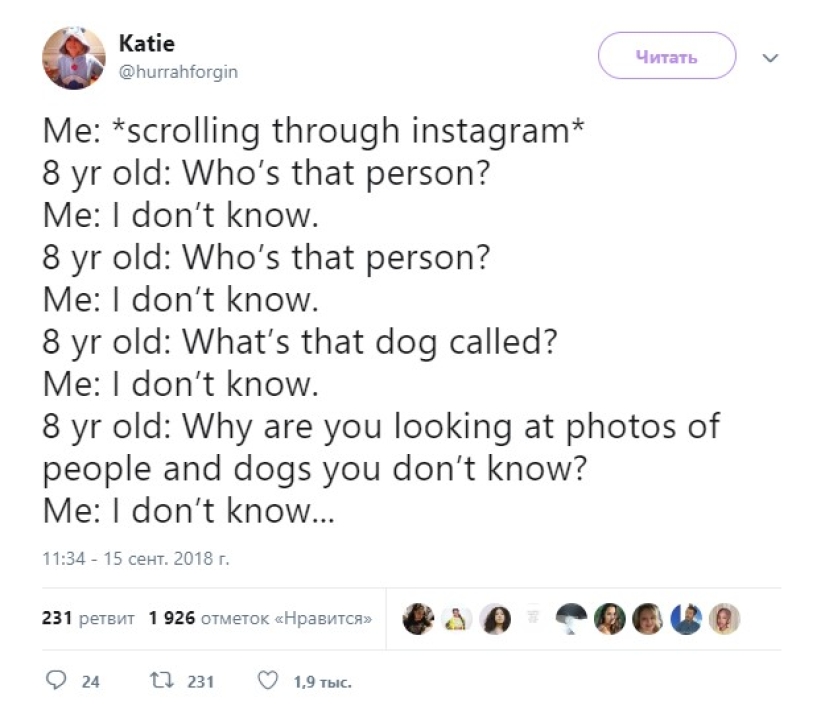View the 231 ретвит list

pyautogui.click(x=88, y=619)
